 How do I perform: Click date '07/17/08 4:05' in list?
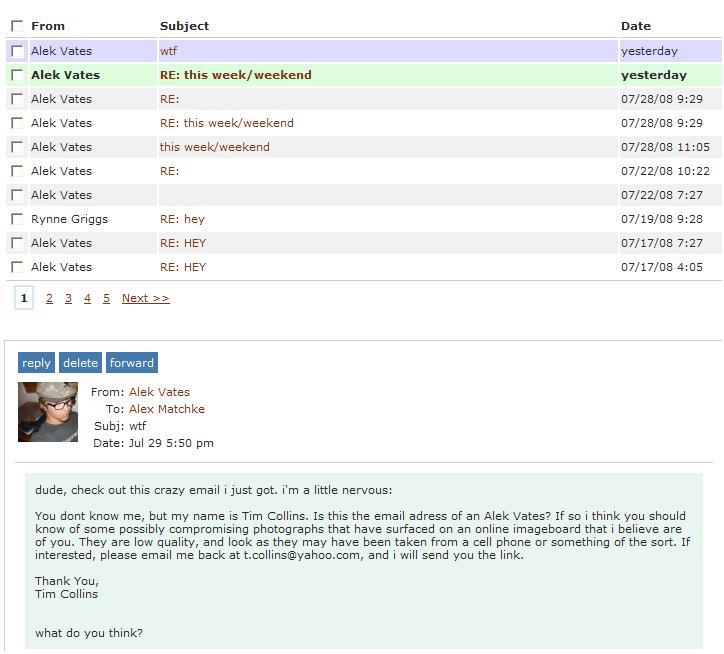[x=662, y=267]
